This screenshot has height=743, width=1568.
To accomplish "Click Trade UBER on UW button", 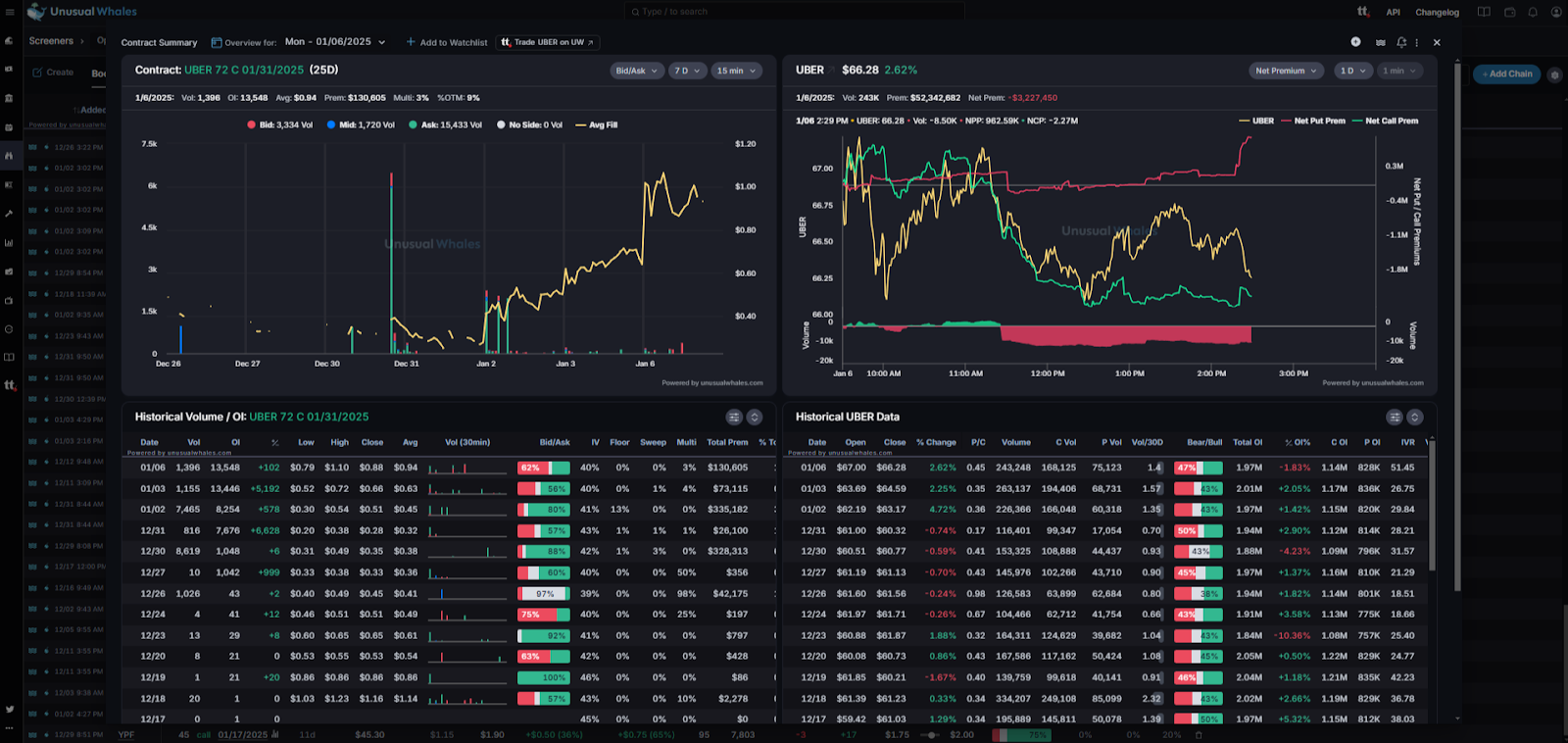I will coord(547,42).
